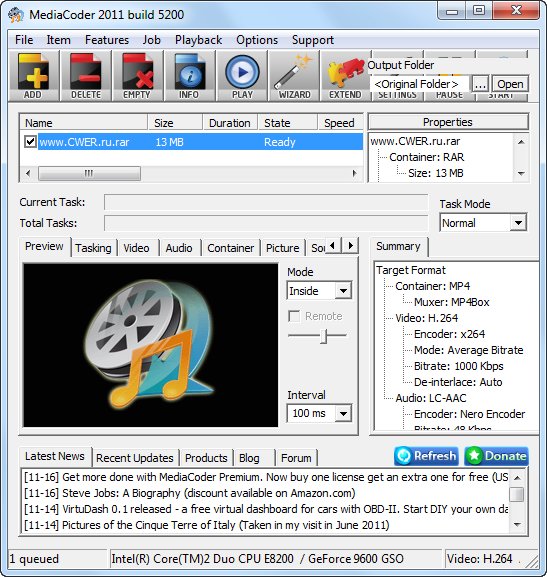The width and height of the screenshot is (547, 577).
Task: Click the file list horizontal scrollbar thumb
Action: [x=89, y=173]
